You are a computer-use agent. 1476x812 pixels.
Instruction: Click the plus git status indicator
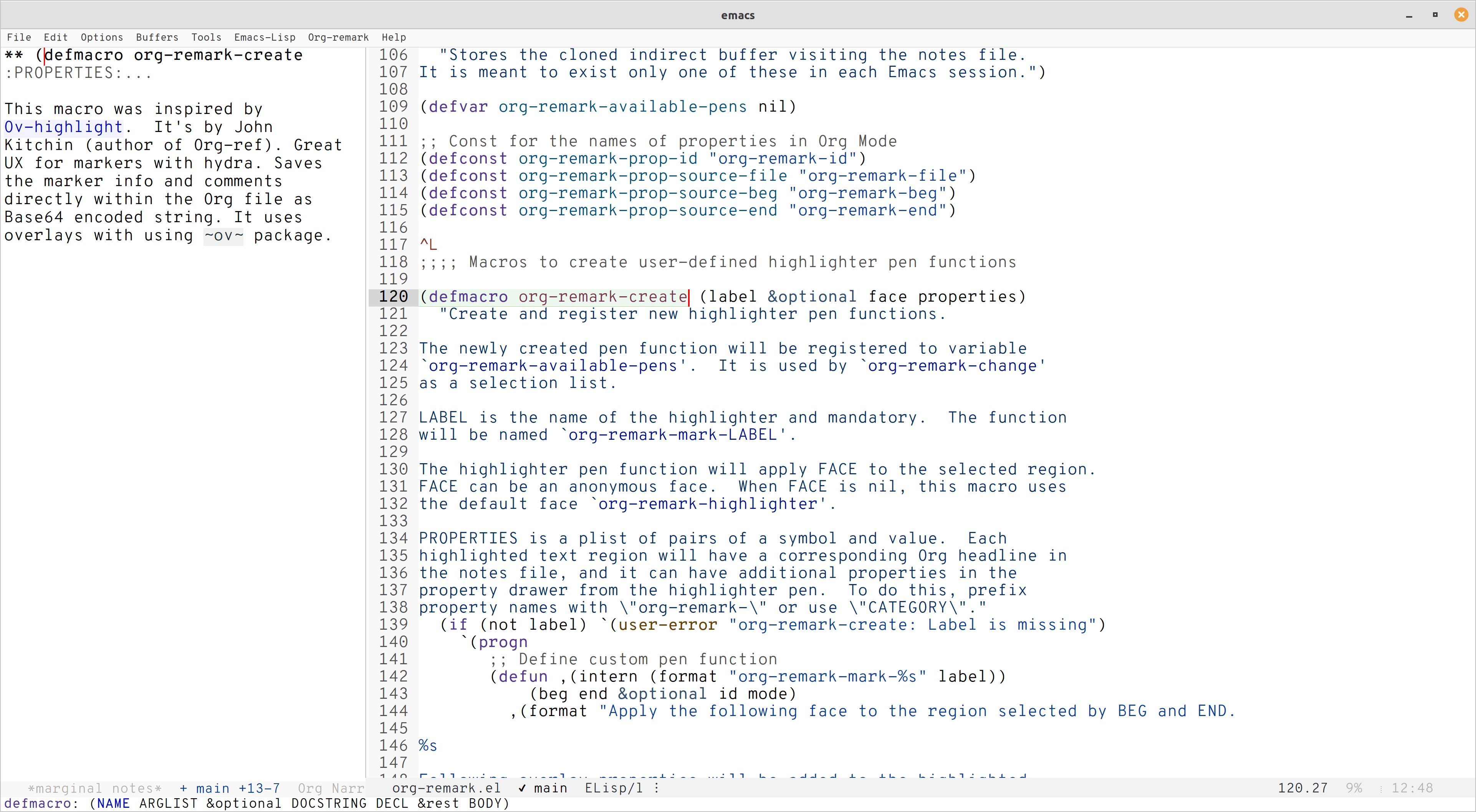[x=184, y=789]
